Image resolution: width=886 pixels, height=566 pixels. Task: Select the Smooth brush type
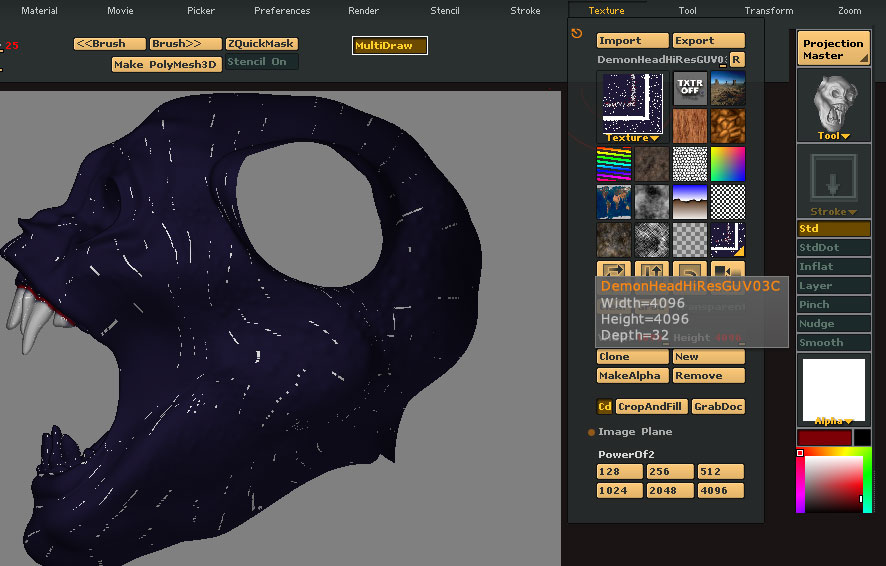pos(833,343)
